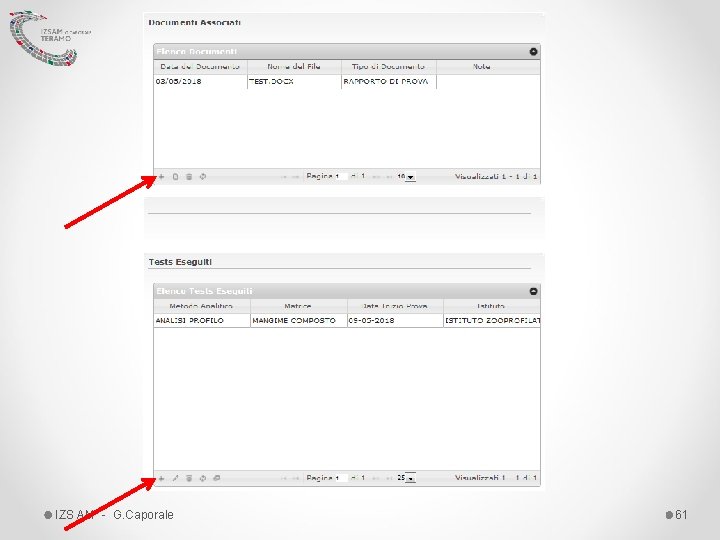Sort by Note column header
This screenshot has width=720, height=540.
pos(488,67)
